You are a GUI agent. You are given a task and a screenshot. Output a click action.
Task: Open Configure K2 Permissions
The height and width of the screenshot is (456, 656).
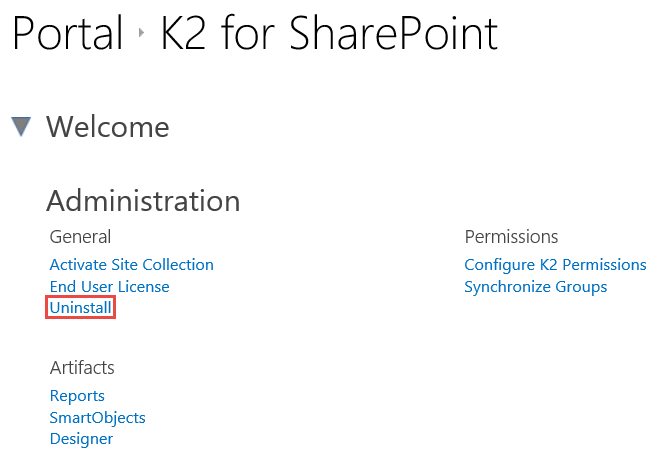(x=555, y=265)
